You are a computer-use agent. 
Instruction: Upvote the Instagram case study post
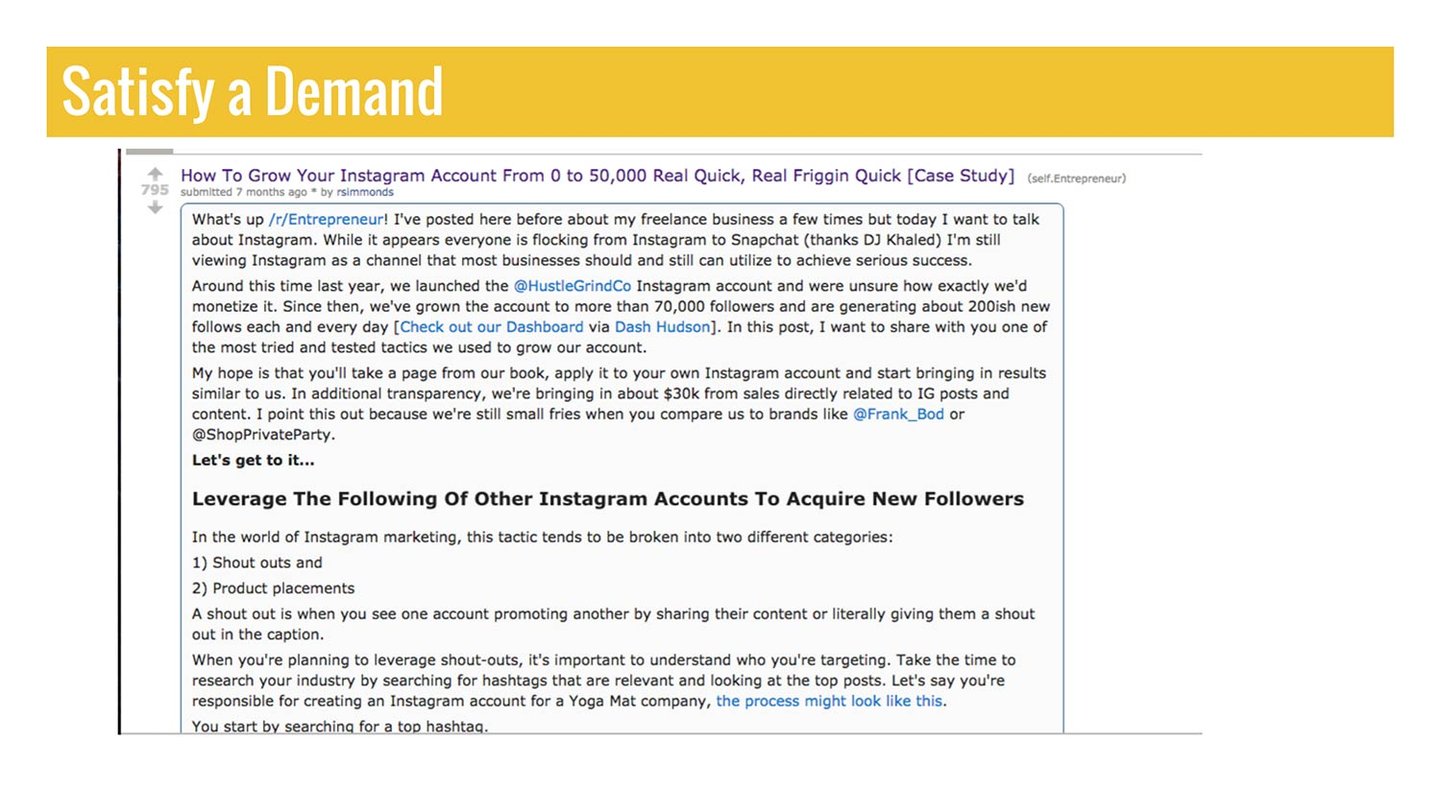155,174
